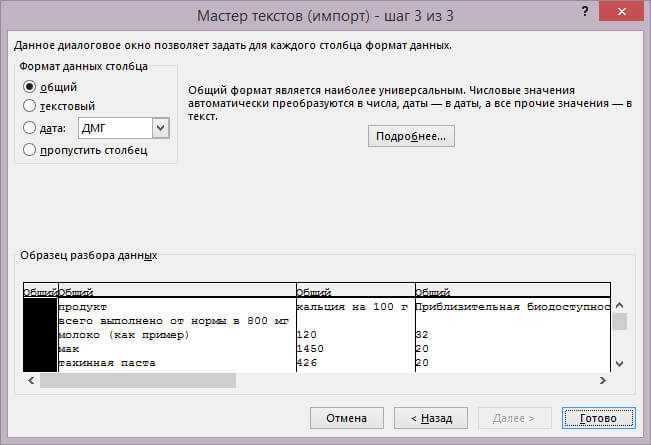This screenshot has width=651, height=445.
Task: Finish import with the "Готово" button
Action: click(597, 417)
